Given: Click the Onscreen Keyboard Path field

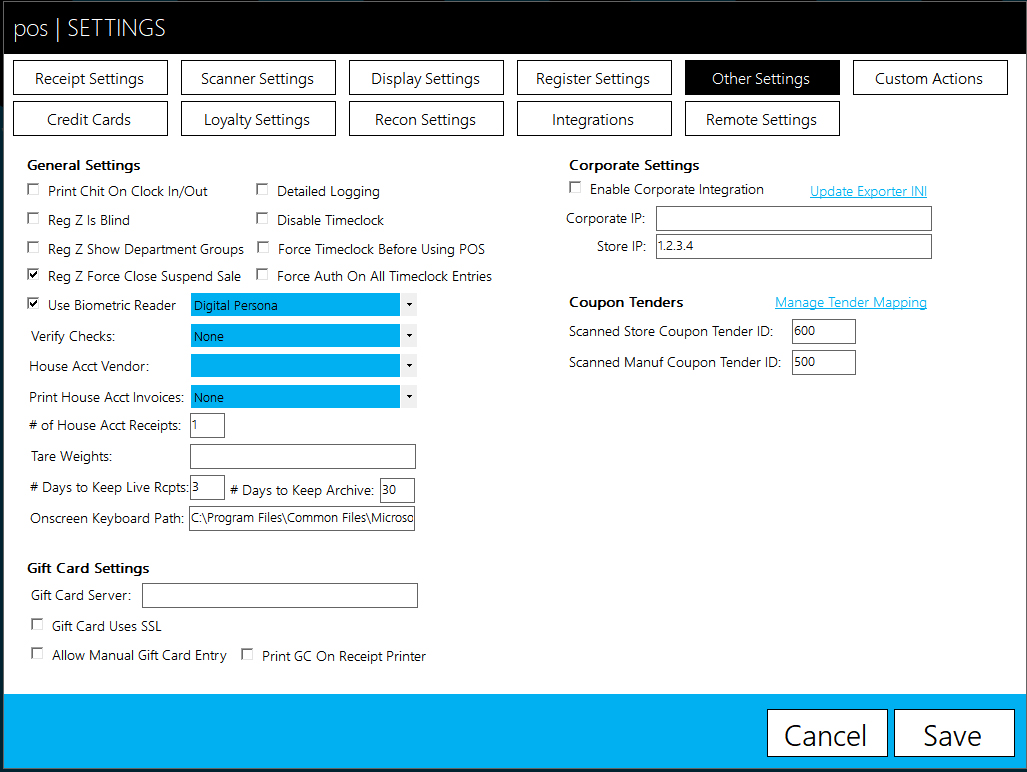Looking at the screenshot, I should (x=302, y=518).
